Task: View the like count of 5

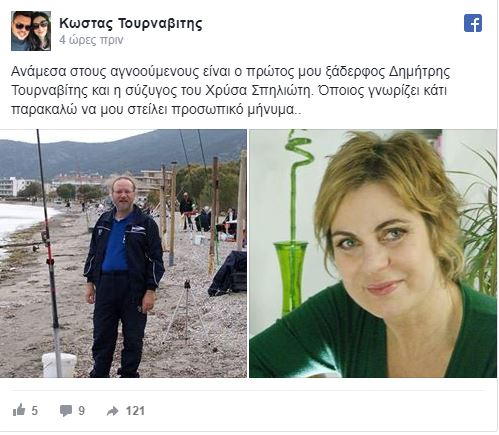Action: [35, 411]
